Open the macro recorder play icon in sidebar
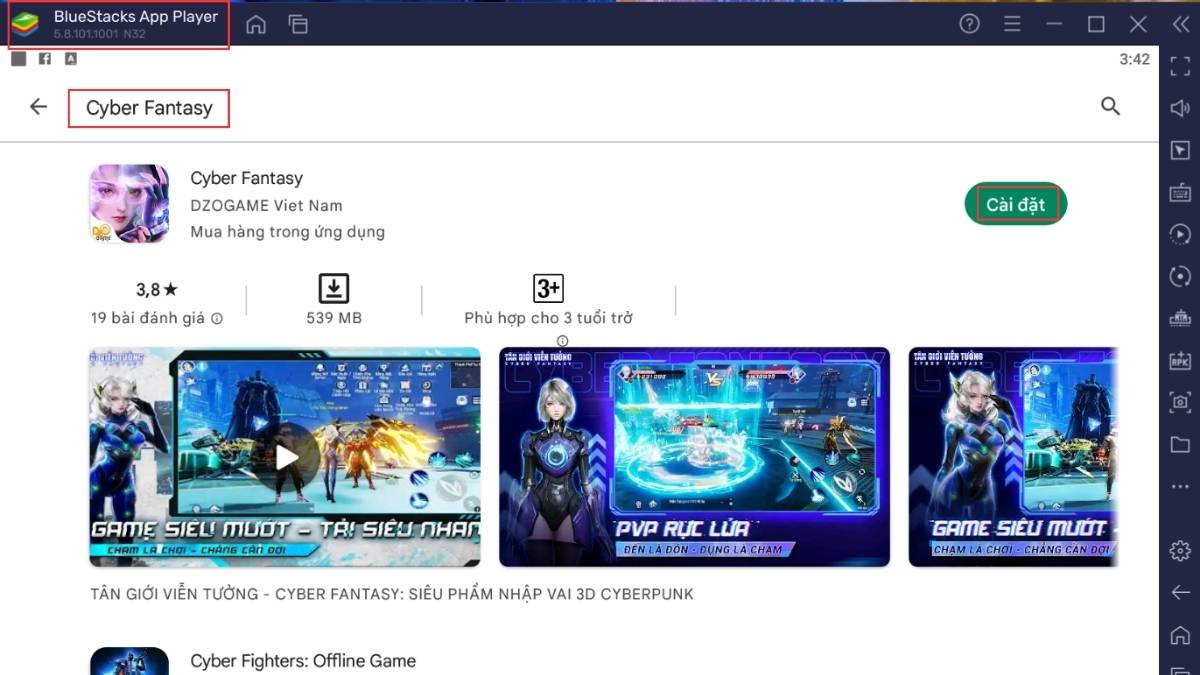The image size is (1200, 675). click(1180, 234)
